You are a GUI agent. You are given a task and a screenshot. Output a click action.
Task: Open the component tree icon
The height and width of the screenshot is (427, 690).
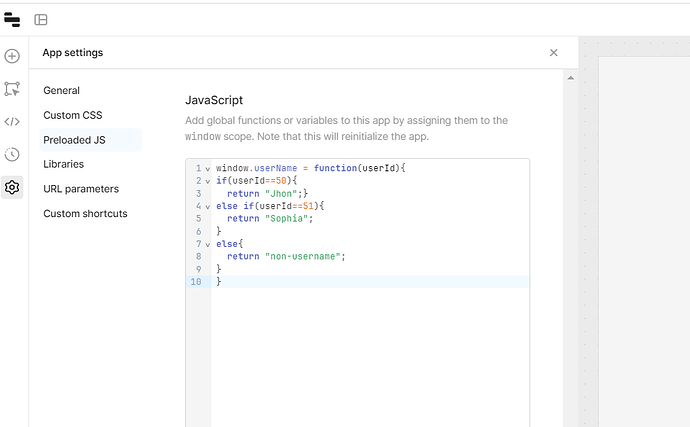coord(12,89)
